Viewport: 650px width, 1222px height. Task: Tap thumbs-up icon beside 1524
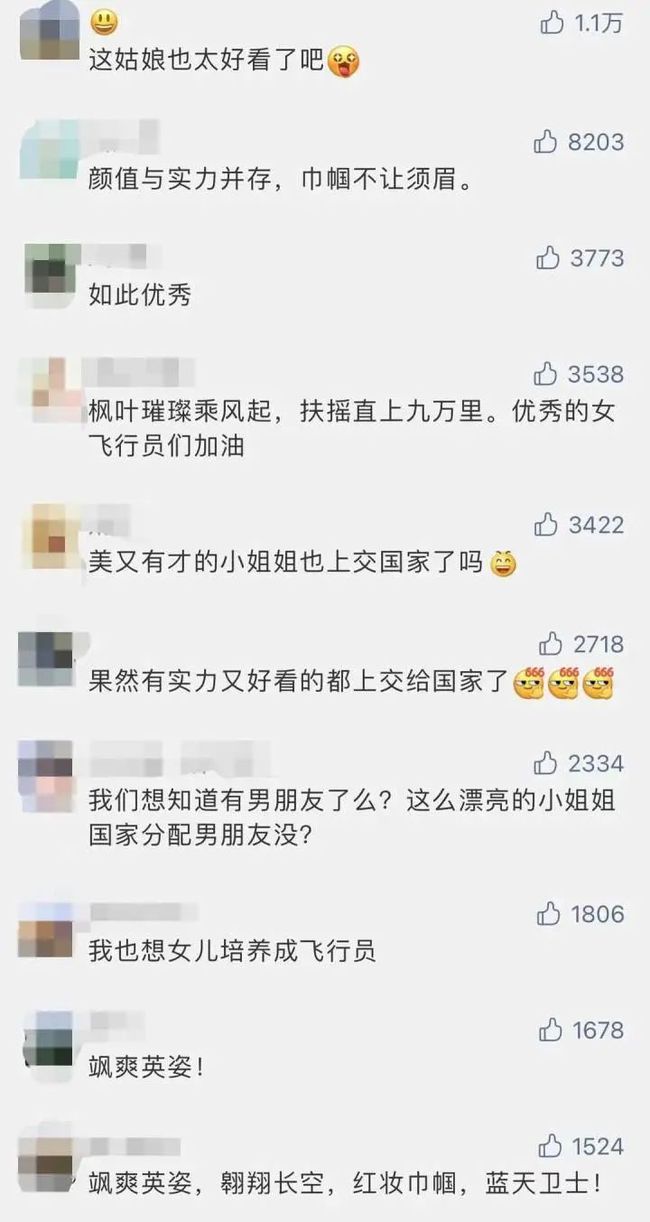click(551, 1146)
